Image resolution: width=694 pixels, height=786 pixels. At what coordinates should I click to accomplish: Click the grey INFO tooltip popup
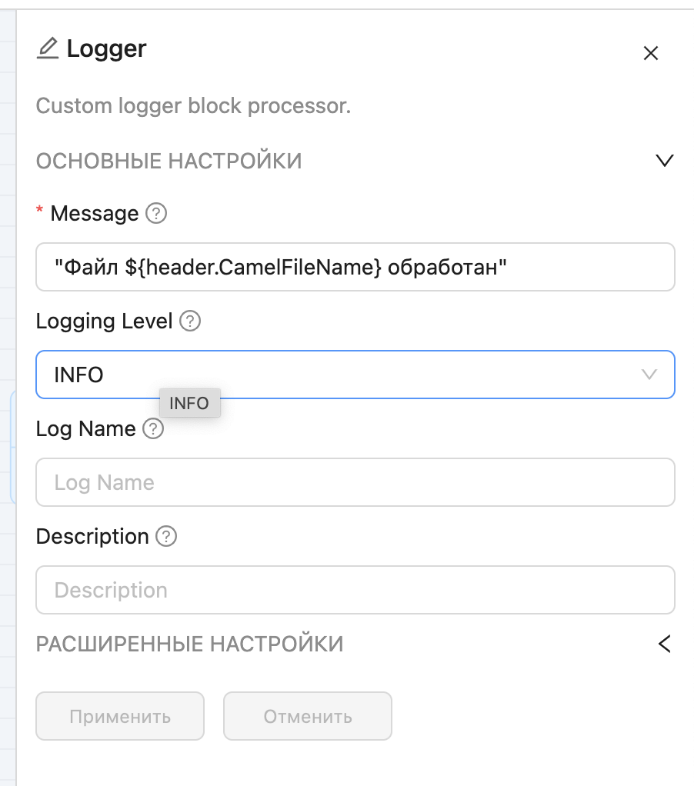(x=189, y=403)
